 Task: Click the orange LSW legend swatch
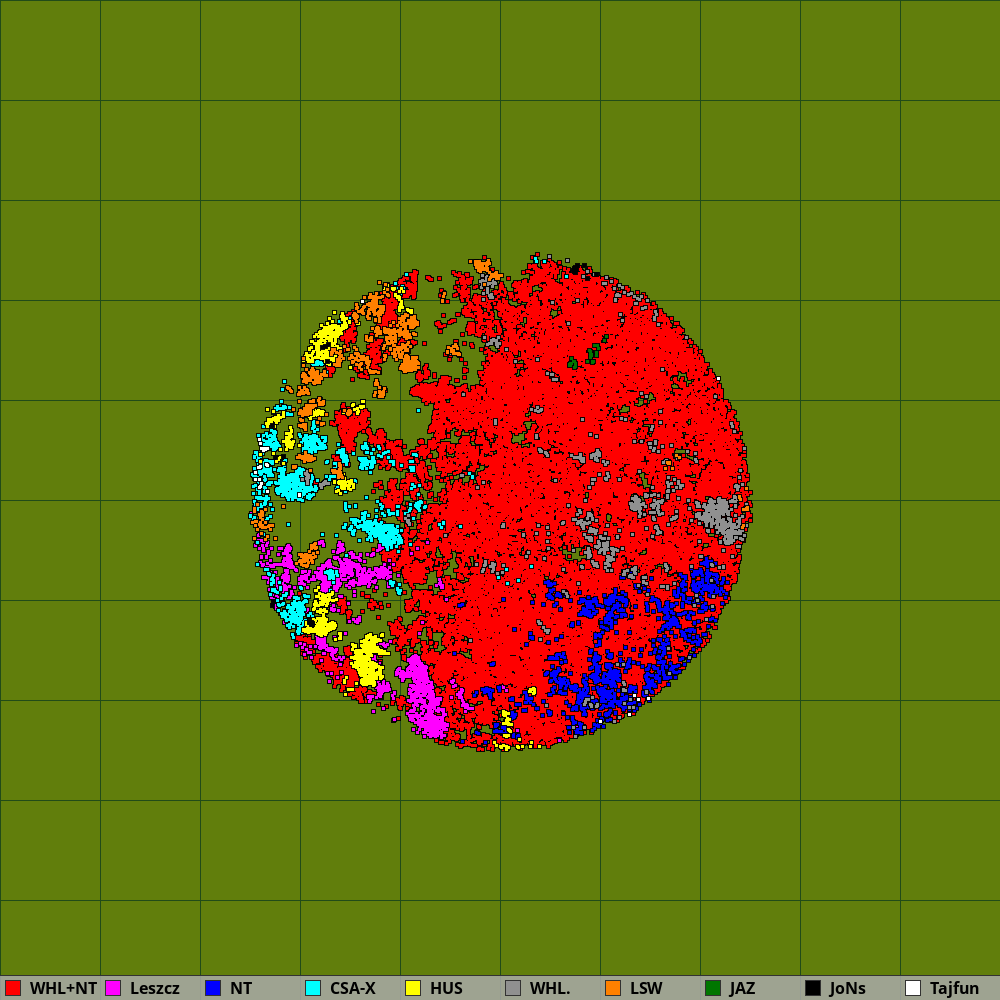613,988
